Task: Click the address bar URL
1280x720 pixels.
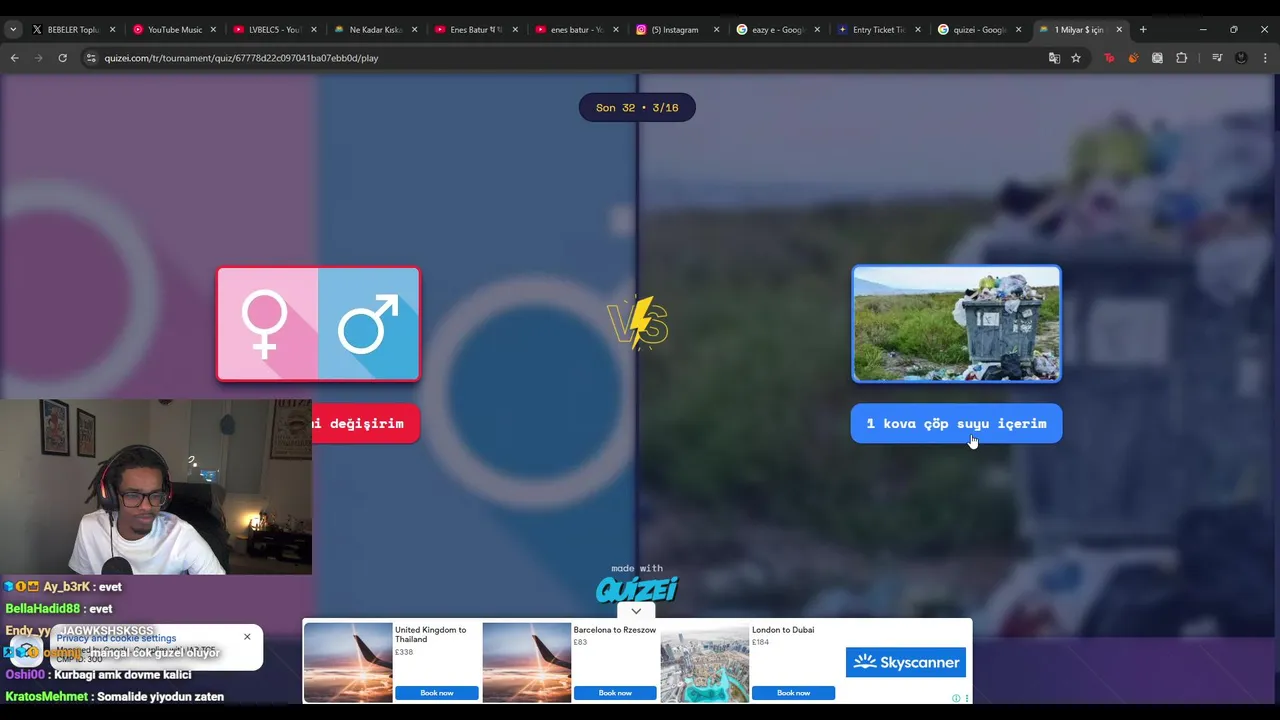Action: pos(241,58)
